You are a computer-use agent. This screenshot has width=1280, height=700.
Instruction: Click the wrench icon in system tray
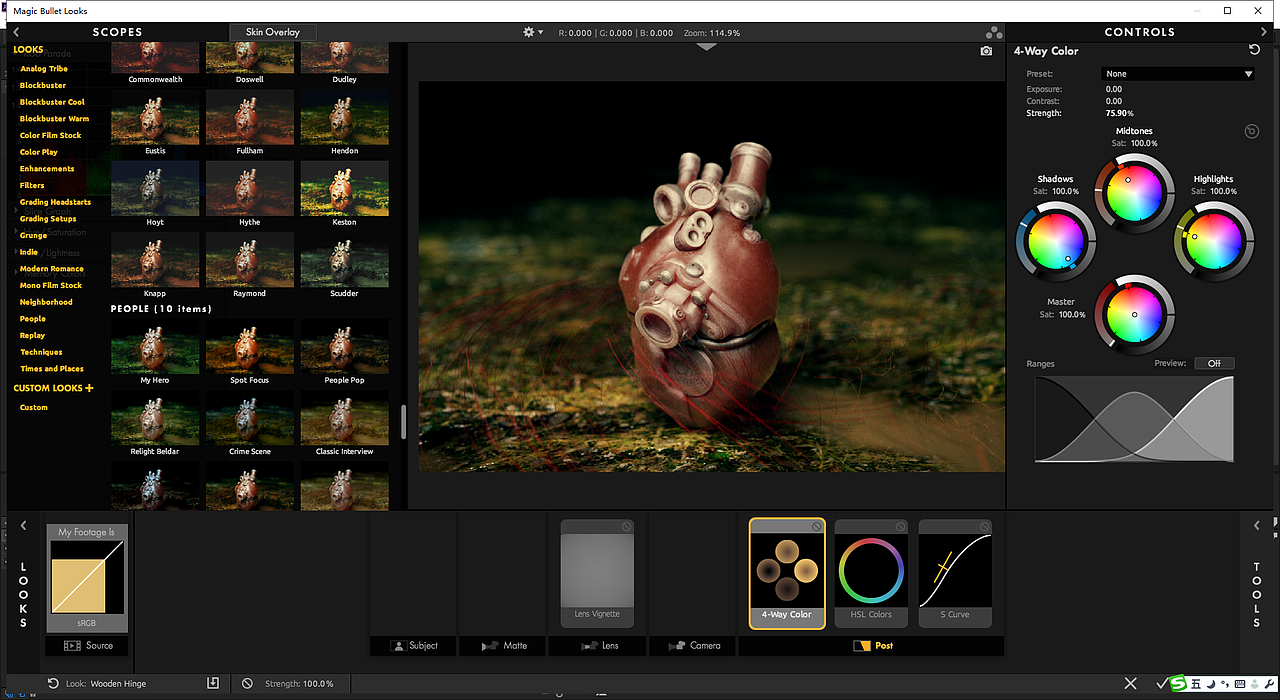[1270, 684]
